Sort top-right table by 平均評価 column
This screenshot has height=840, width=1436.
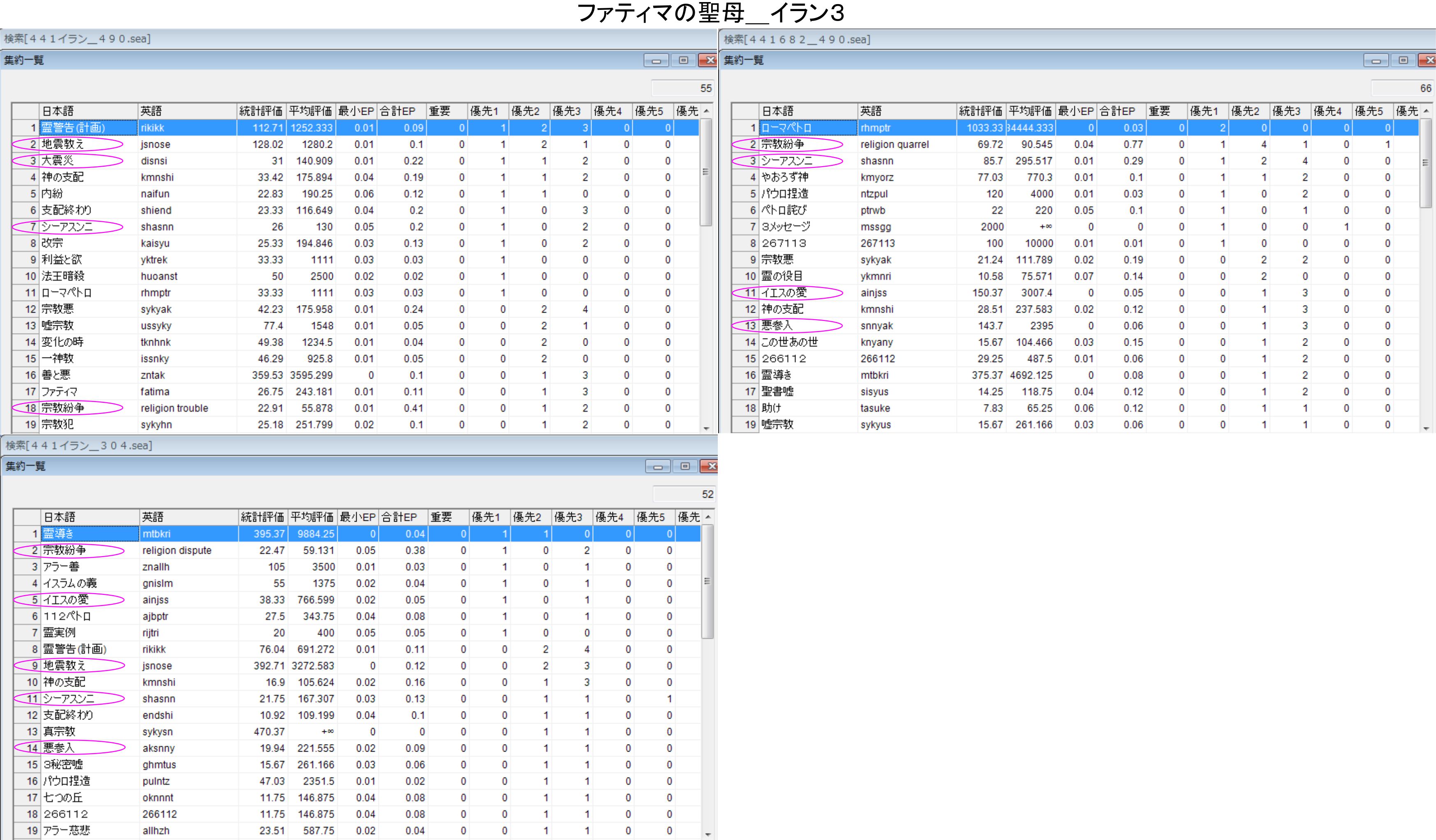(1030, 111)
